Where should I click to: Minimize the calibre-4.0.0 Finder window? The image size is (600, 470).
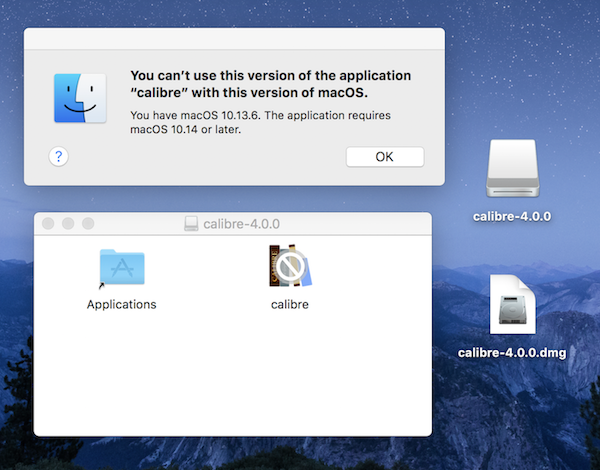coord(68,224)
